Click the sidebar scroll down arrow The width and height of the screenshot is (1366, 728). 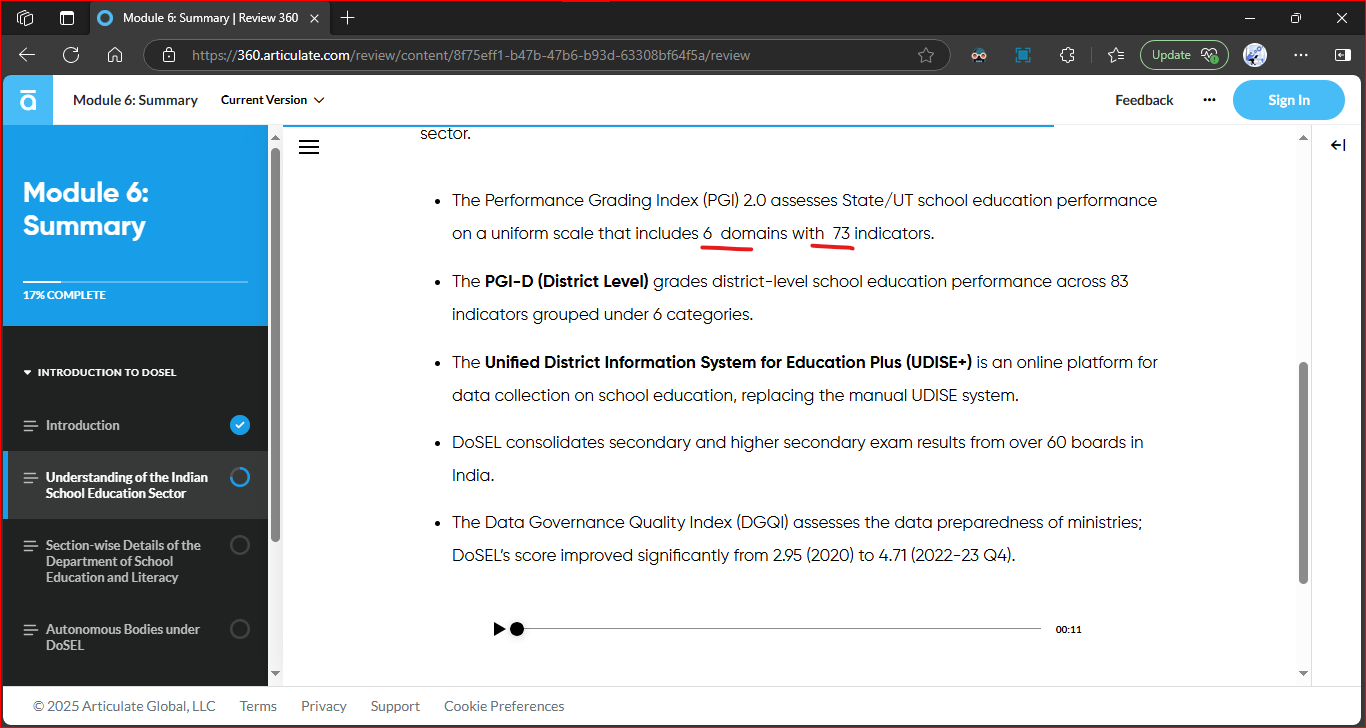point(275,674)
